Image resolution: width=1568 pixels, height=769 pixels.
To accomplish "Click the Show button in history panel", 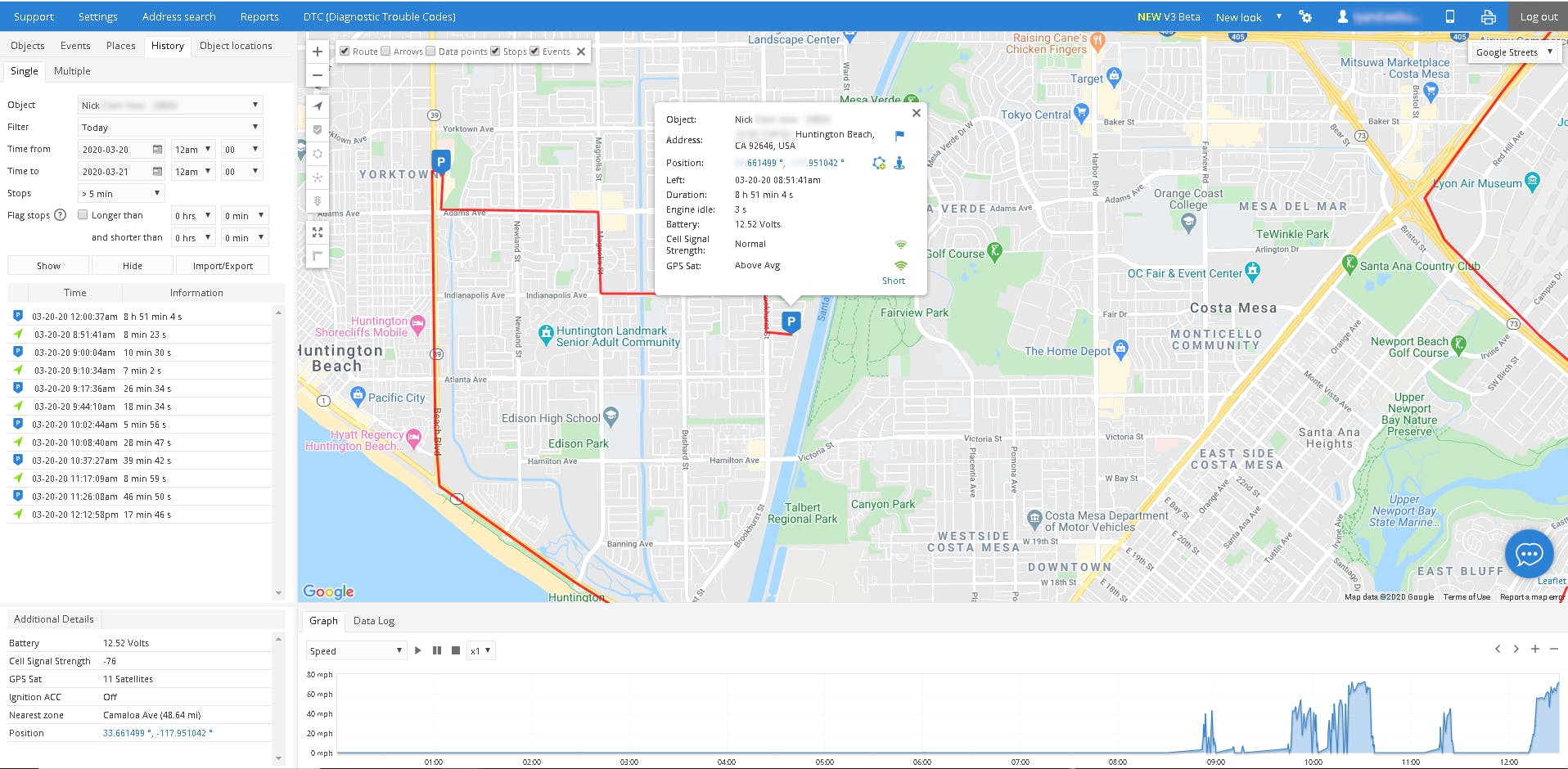I will [x=47, y=265].
